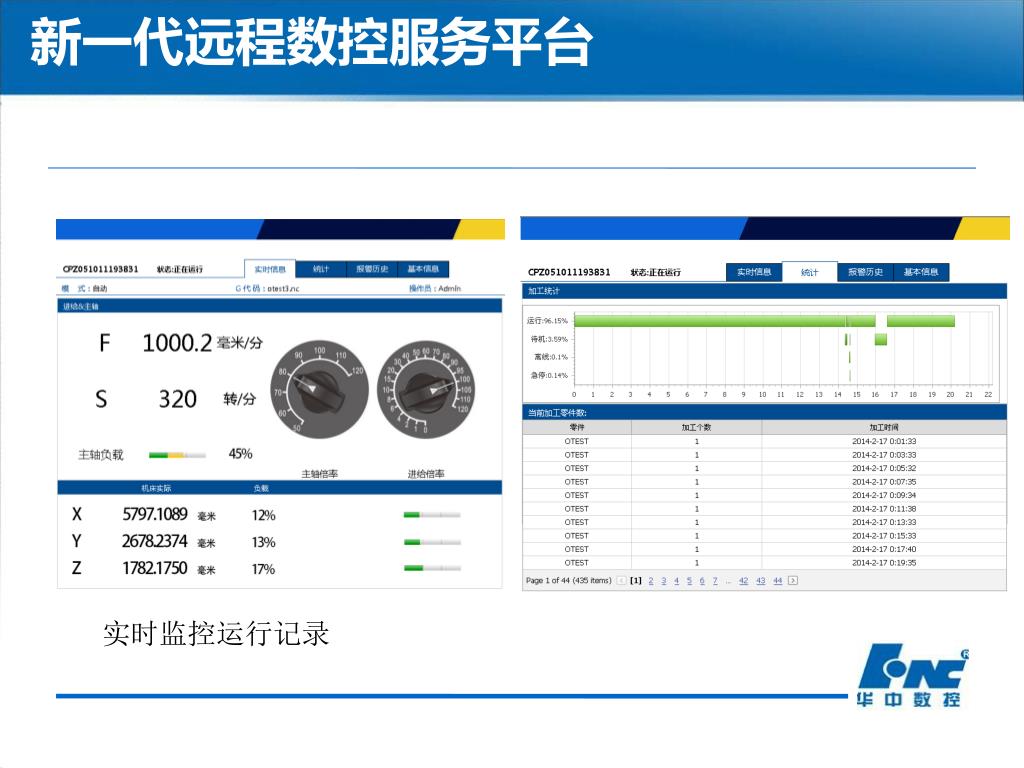Select the 统计 tab in the right panel
The width and height of the screenshot is (1024, 768).
809,272
